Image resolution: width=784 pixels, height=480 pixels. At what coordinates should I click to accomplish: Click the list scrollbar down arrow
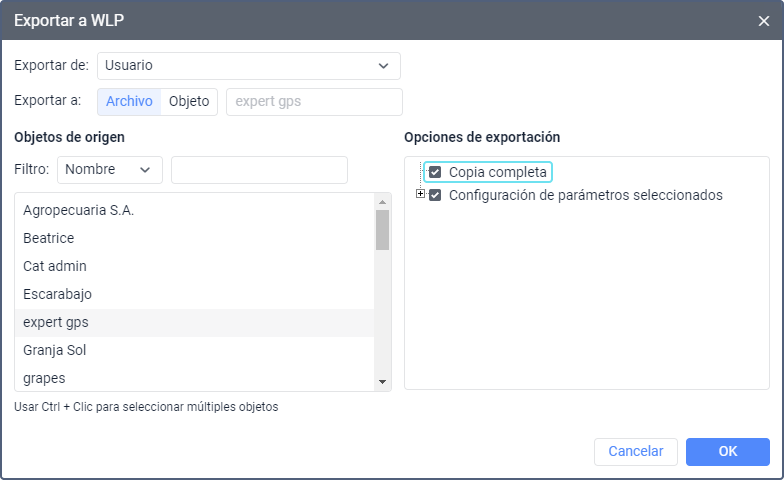(x=382, y=383)
